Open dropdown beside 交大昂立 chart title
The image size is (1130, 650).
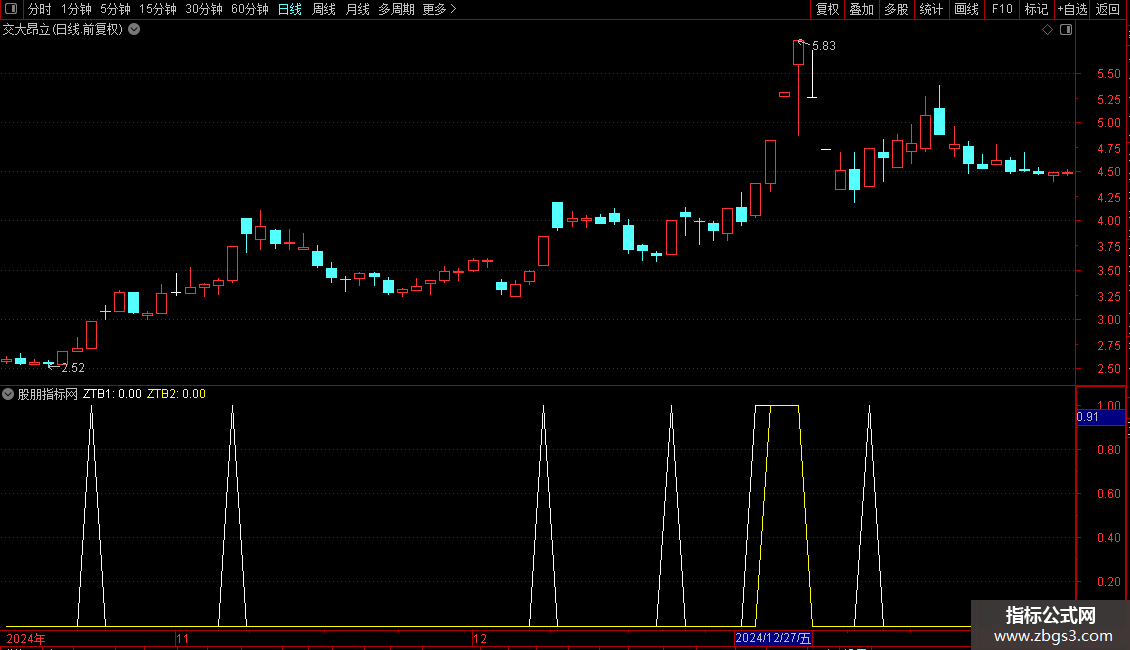tap(134, 30)
